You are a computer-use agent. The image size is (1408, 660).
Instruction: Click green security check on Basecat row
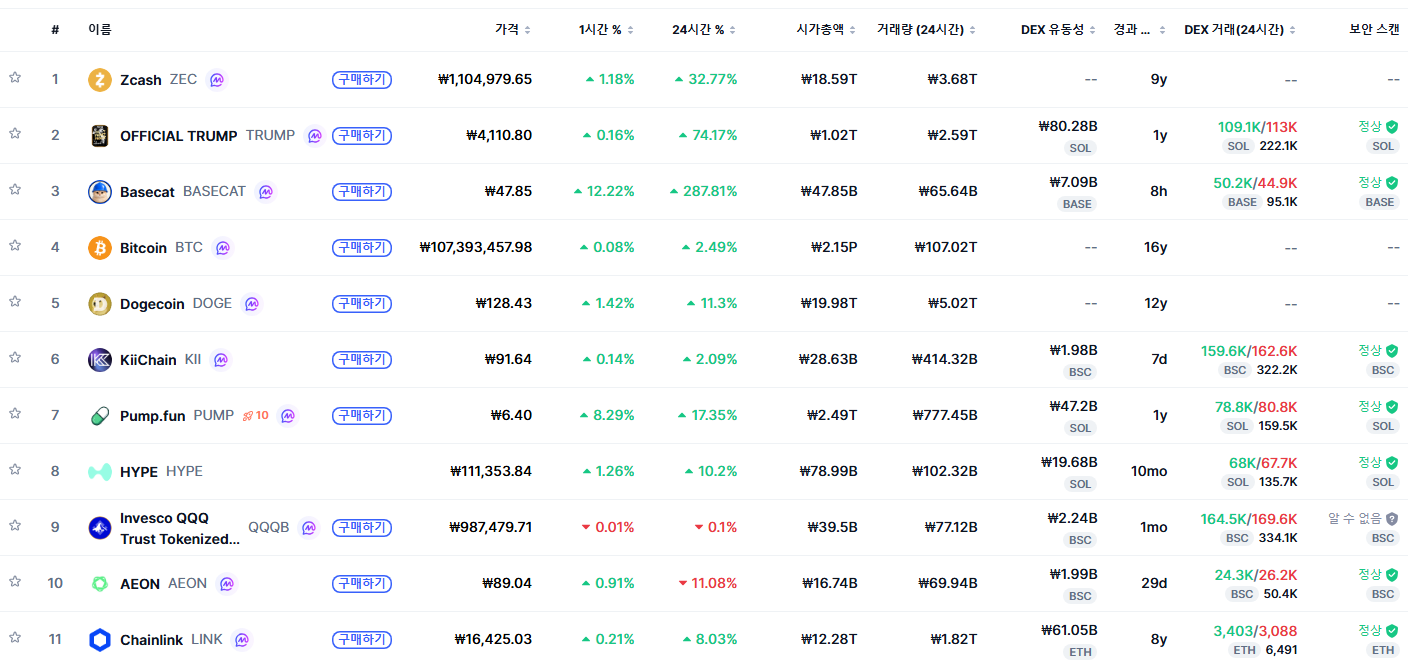pos(1392,183)
